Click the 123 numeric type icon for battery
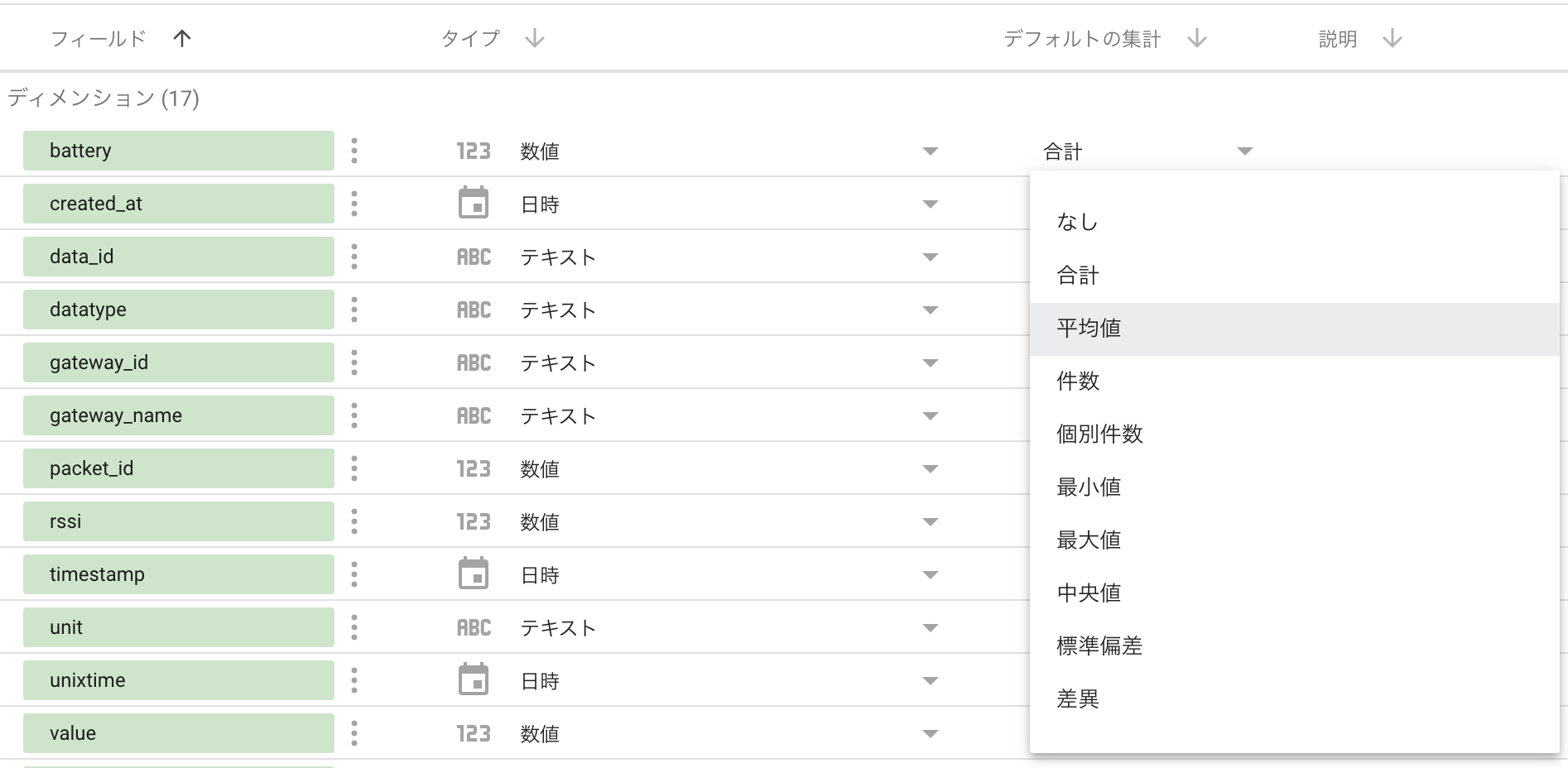Image resolution: width=1568 pixels, height=768 pixels. (x=472, y=151)
